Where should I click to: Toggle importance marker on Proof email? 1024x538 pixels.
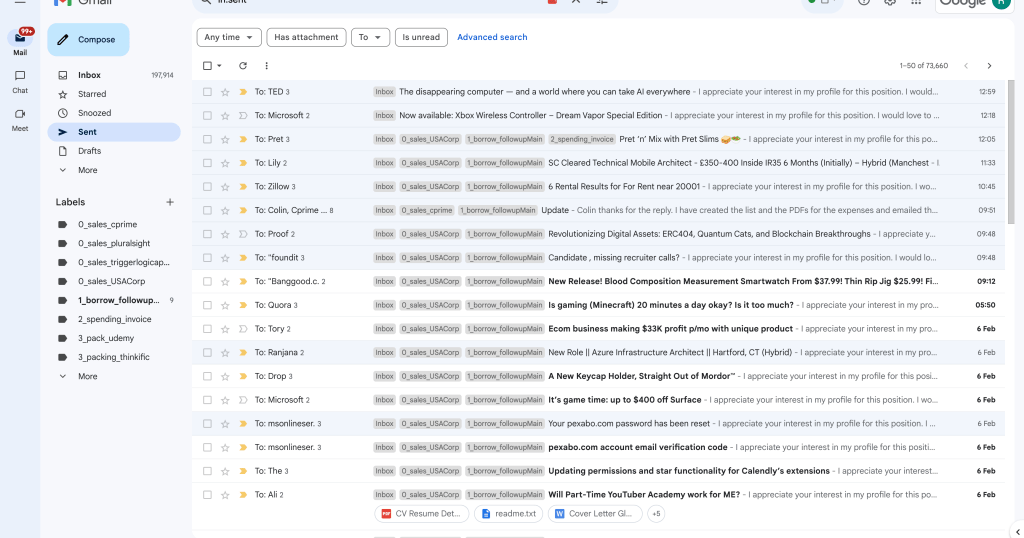pyautogui.click(x=243, y=234)
